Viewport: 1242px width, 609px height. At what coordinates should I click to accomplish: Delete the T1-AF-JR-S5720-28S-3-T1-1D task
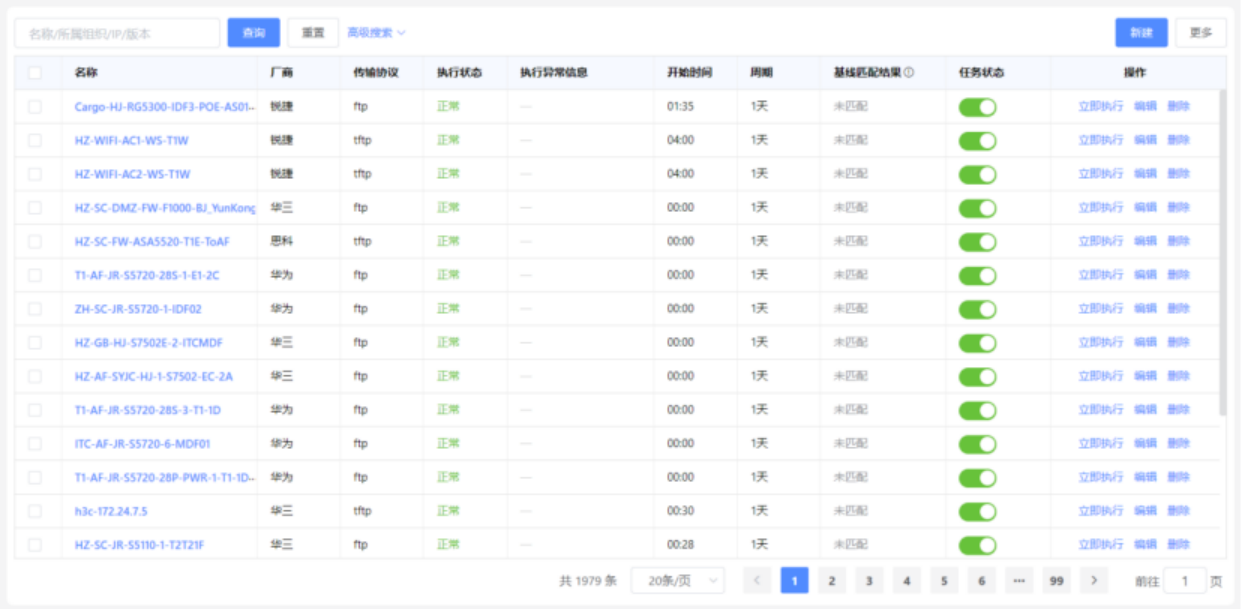click(1178, 410)
